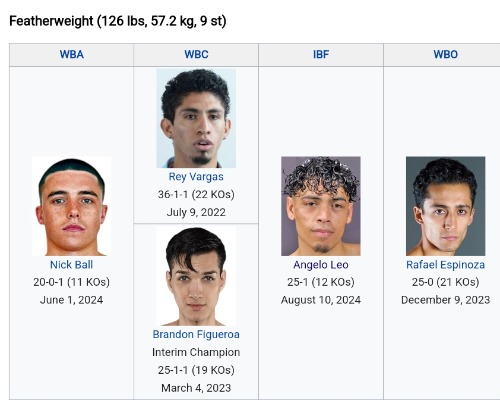Open the photo above the Rey Vargas caption
The width and height of the screenshot is (500, 400).
pyautogui.click(x=196, y=118)
